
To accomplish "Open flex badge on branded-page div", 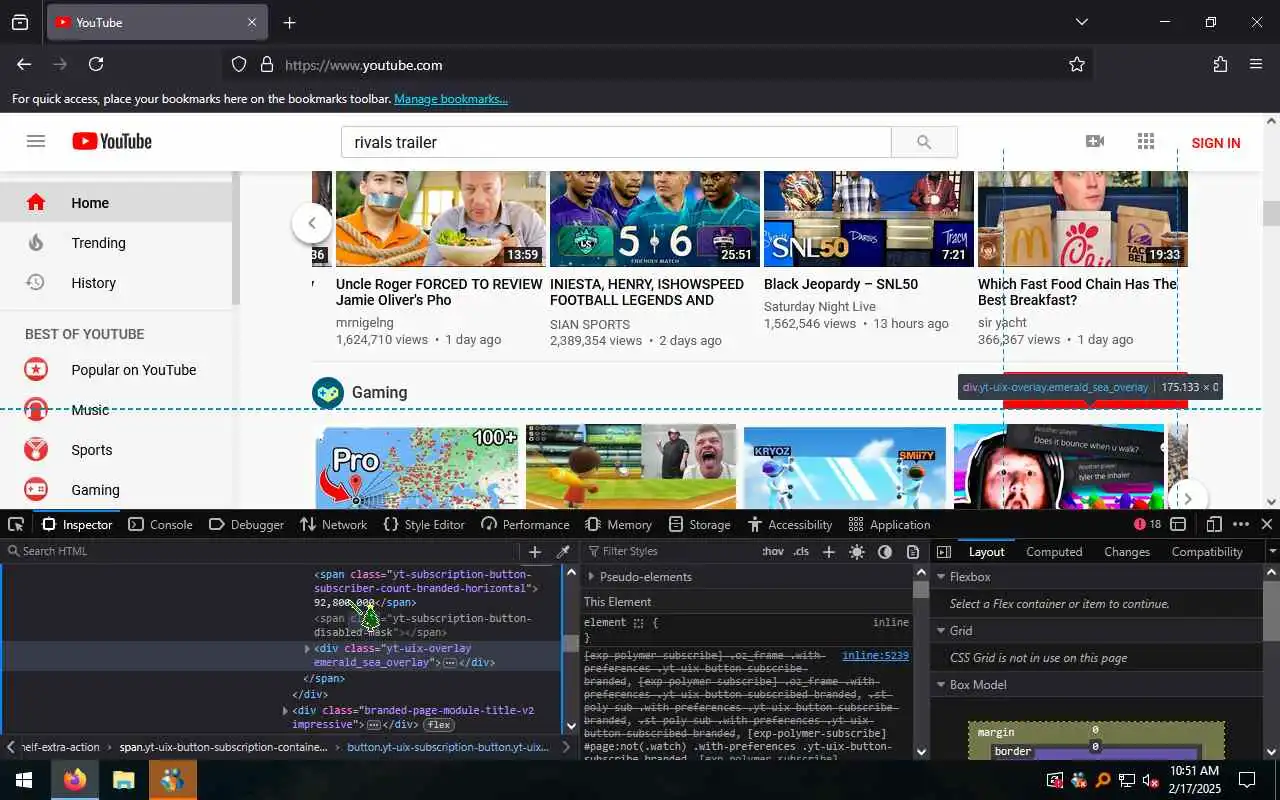I will coord(438,725).
